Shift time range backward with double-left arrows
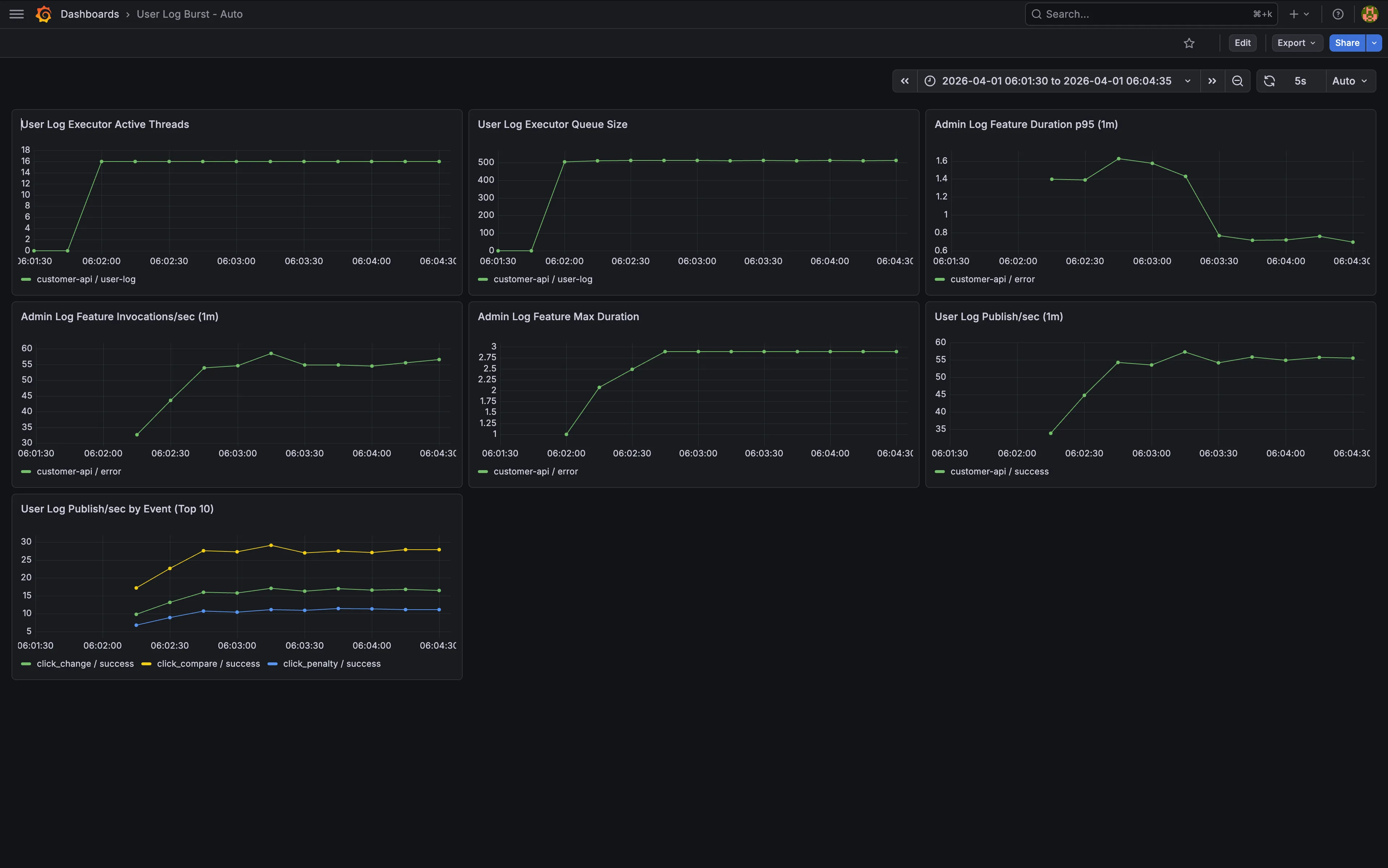The width and height of the screenshot is (1388, 868). click(904, 81)
